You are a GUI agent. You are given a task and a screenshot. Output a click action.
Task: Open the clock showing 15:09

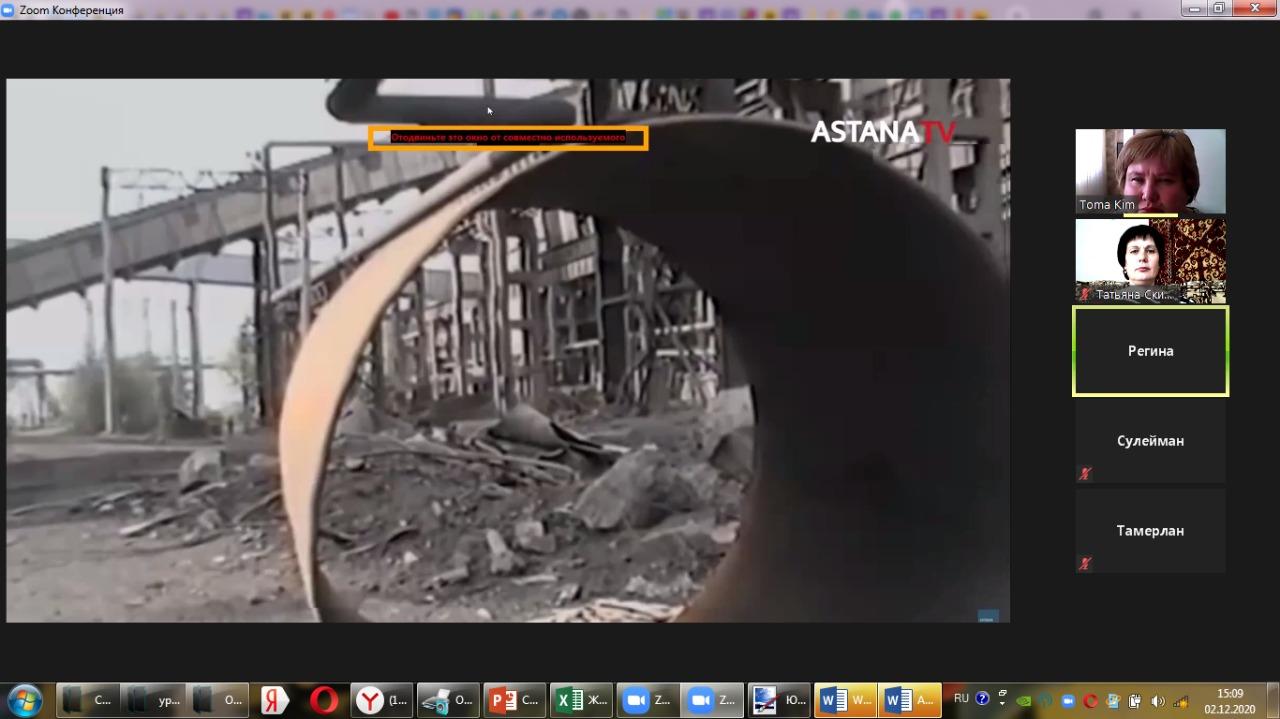1229,700
